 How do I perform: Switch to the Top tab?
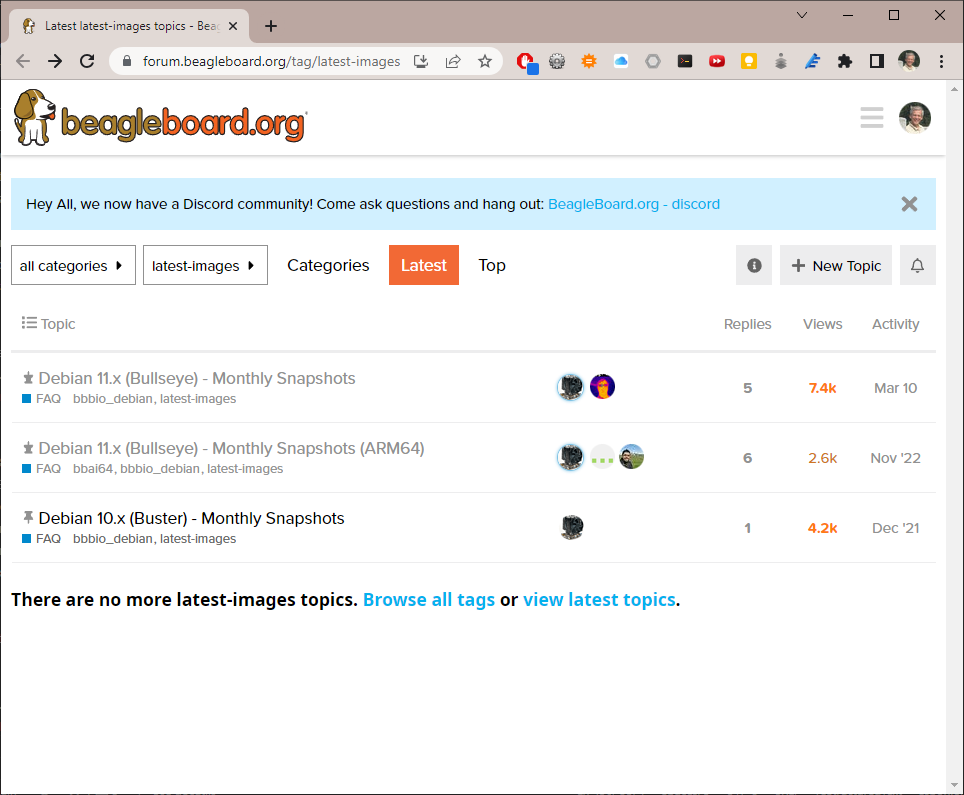[x=492, y=265]
